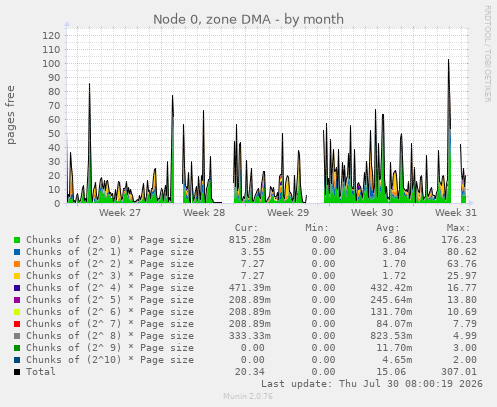This screenshot has height=407, width=497.
Task: Click the 120 tick label on y-axis
Action: (x=51, y=36)
